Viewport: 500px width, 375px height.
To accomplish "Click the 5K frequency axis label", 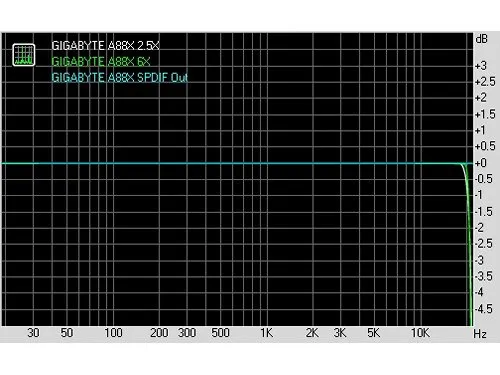I will 374,333.
